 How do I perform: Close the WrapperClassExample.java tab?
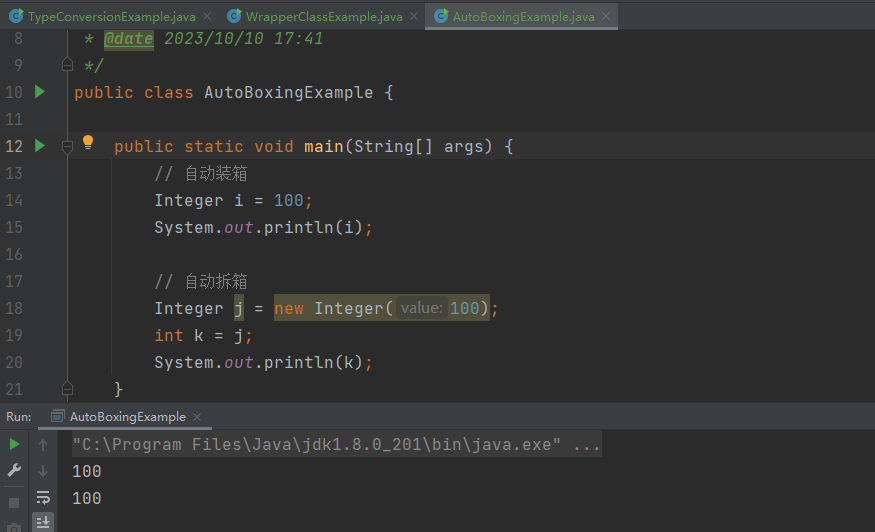click(414, 16)
